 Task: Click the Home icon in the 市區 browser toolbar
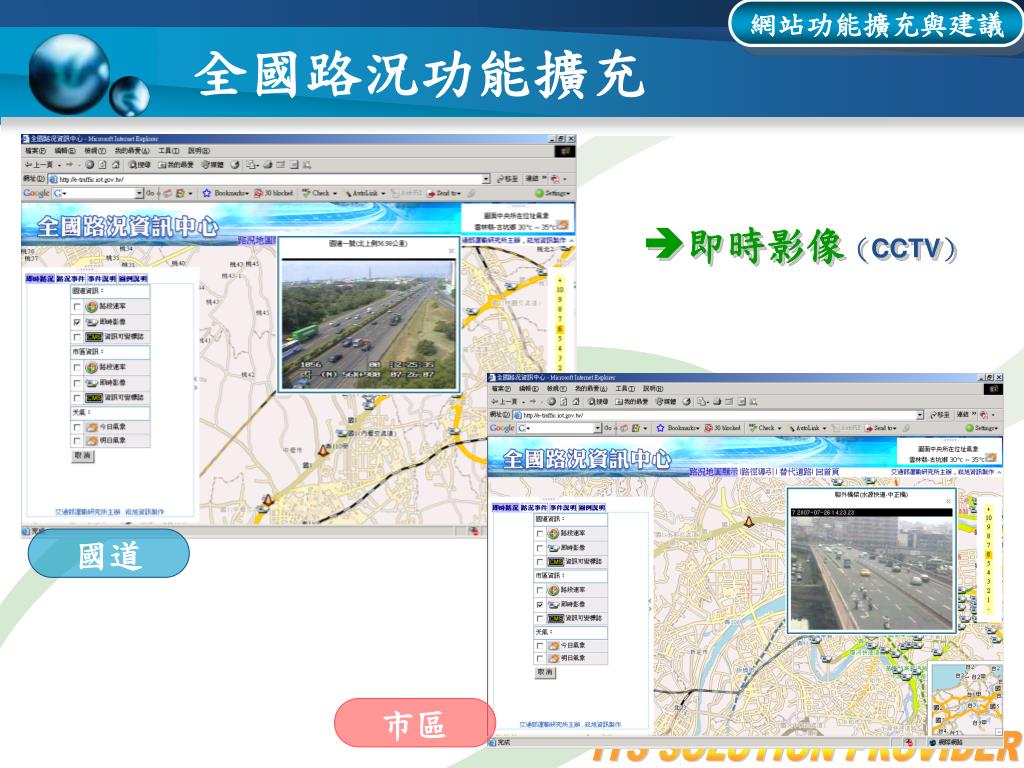pyautogui.click(x=577, y=401)
